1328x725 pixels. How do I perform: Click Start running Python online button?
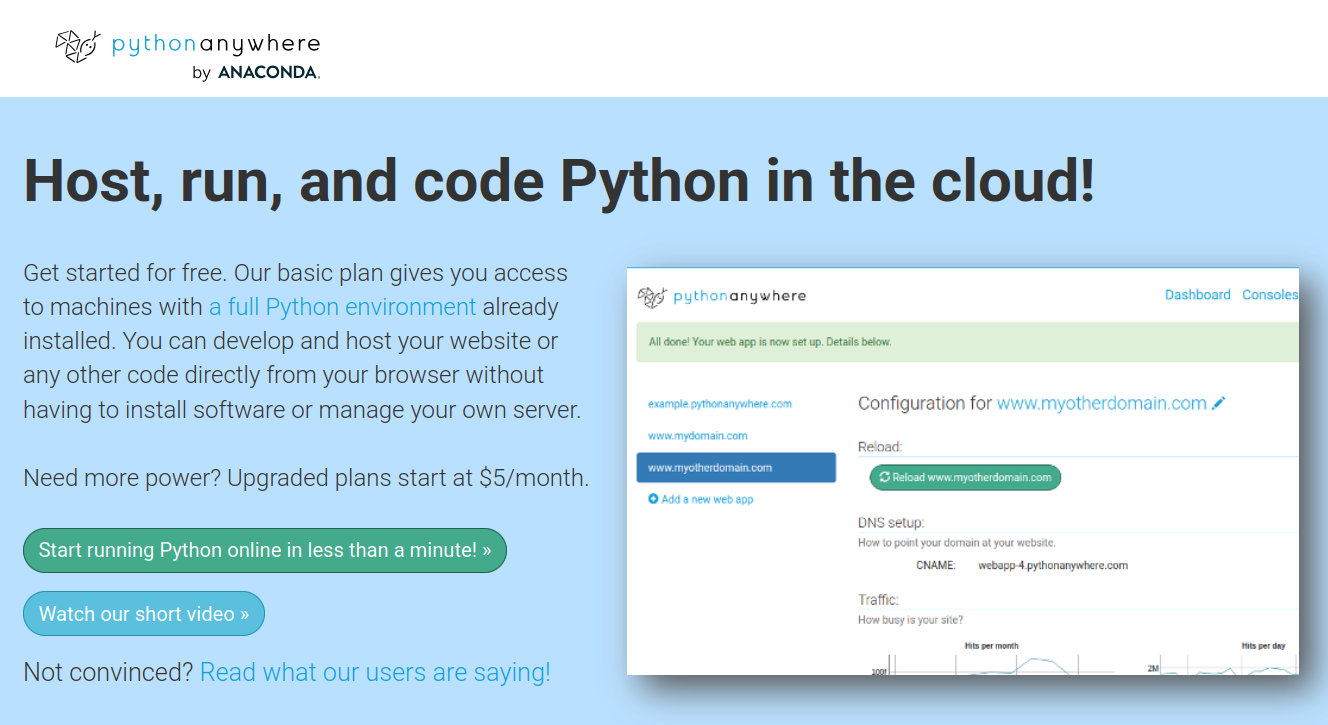264,550
